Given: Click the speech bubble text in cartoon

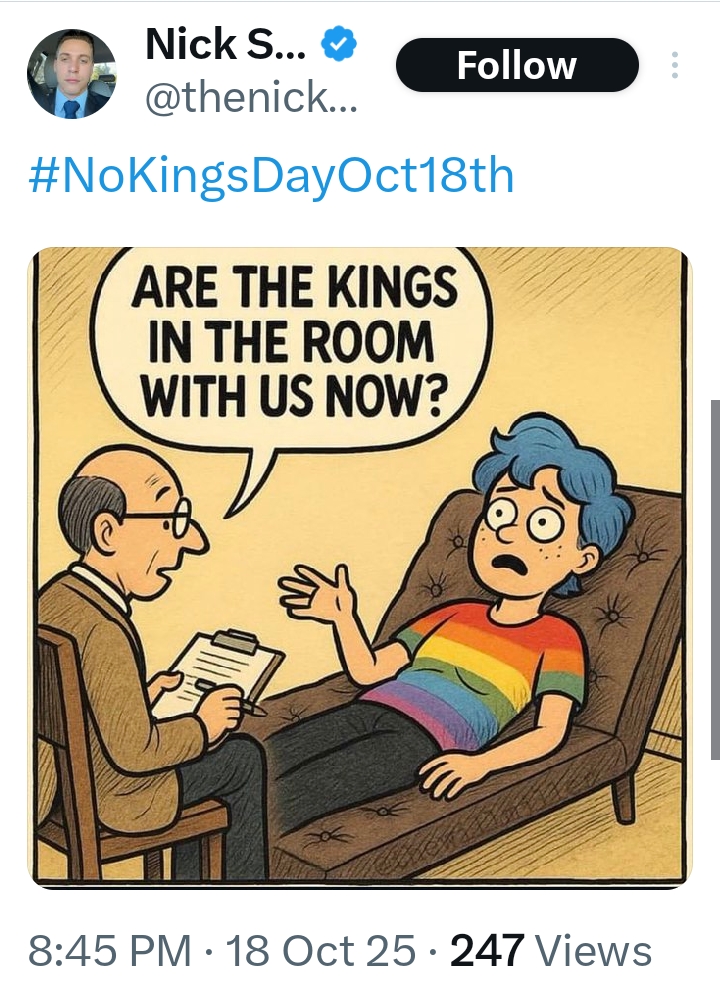Looking at the screenshot, I should click(x=295, y=341).
